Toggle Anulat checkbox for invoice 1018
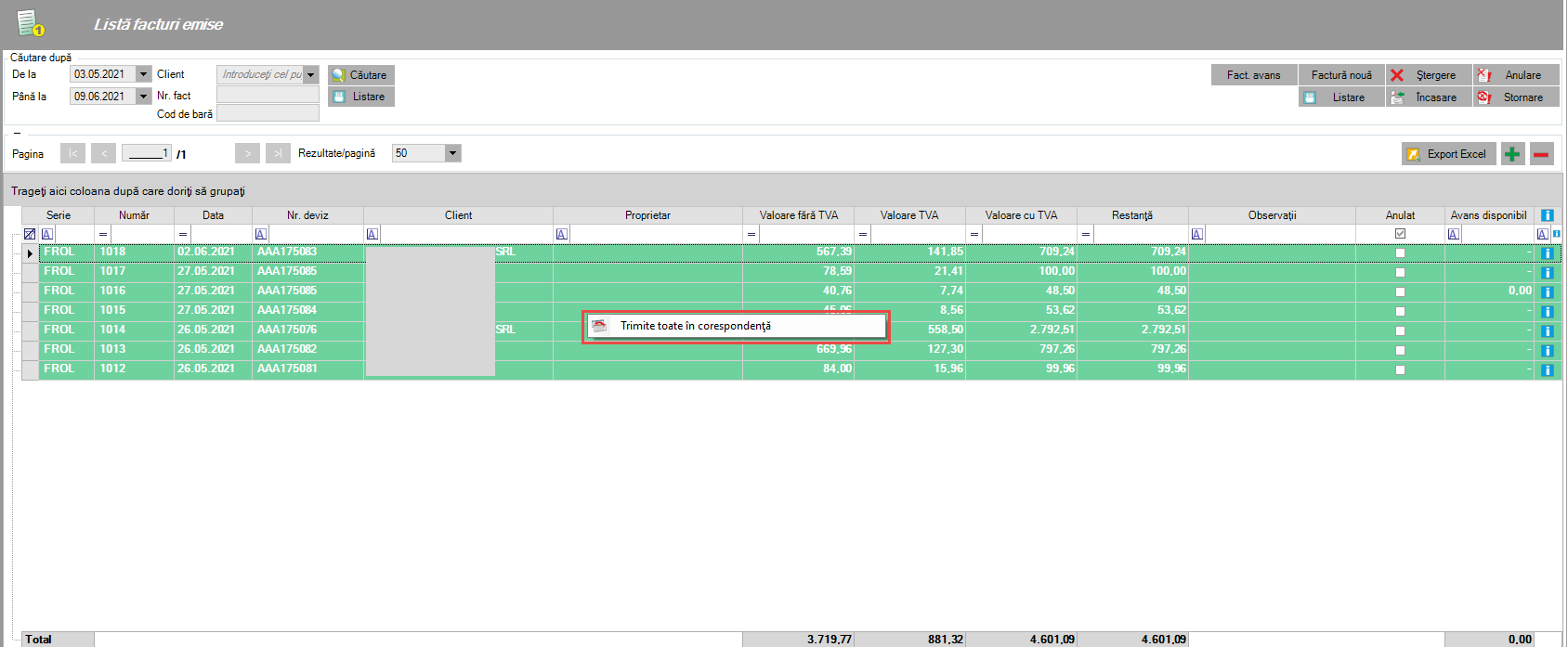This screenshot has width=1568, height=647. point(1400,253)
